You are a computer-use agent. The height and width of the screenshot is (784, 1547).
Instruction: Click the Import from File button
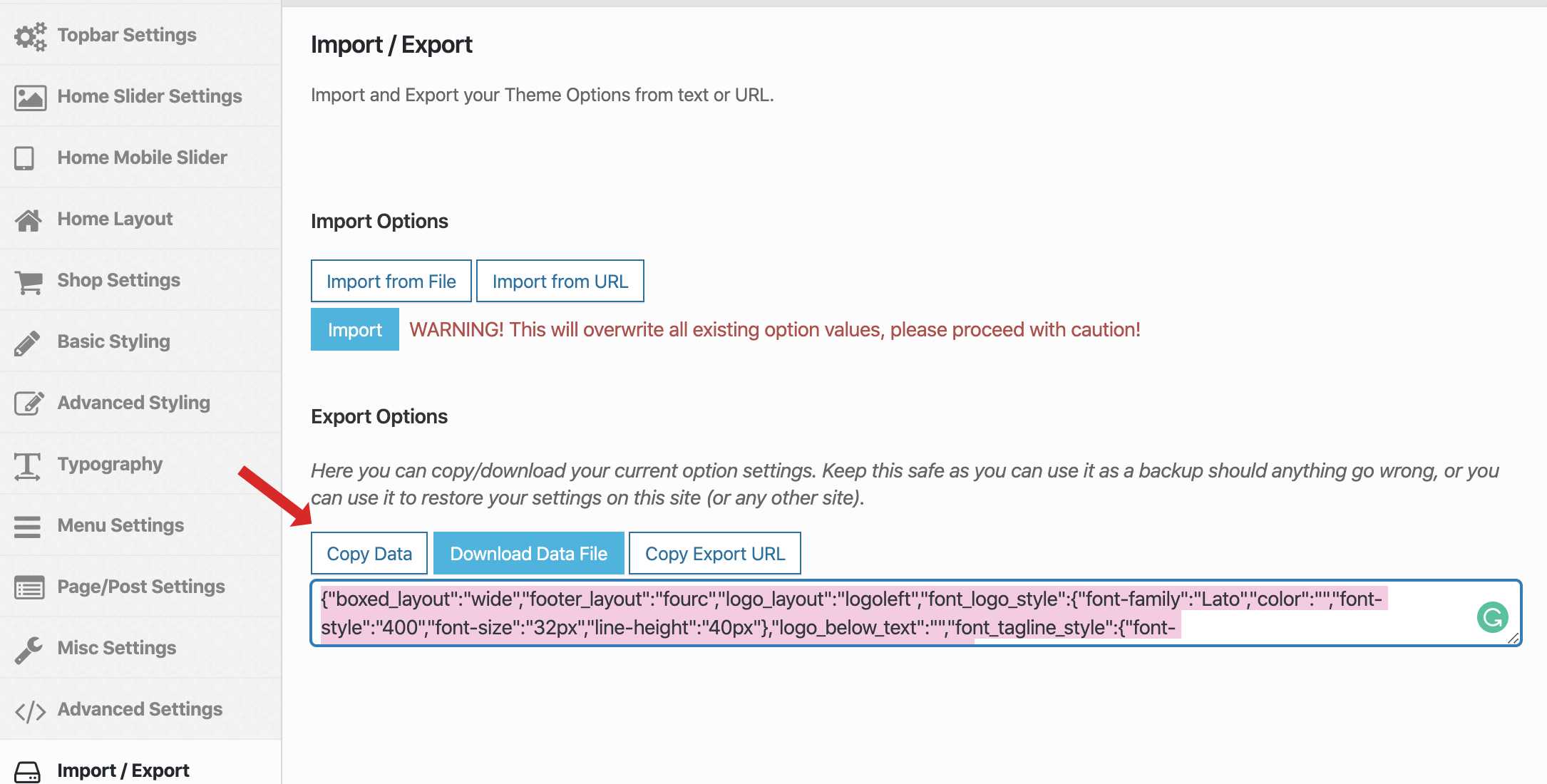391,281
